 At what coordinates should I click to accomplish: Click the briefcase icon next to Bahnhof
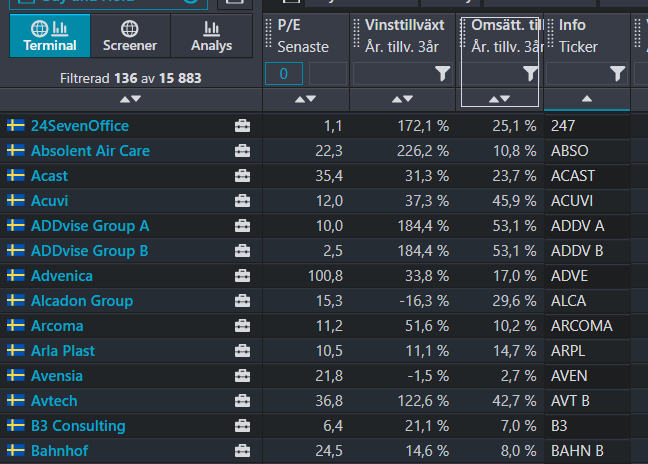tap(242, 450)
